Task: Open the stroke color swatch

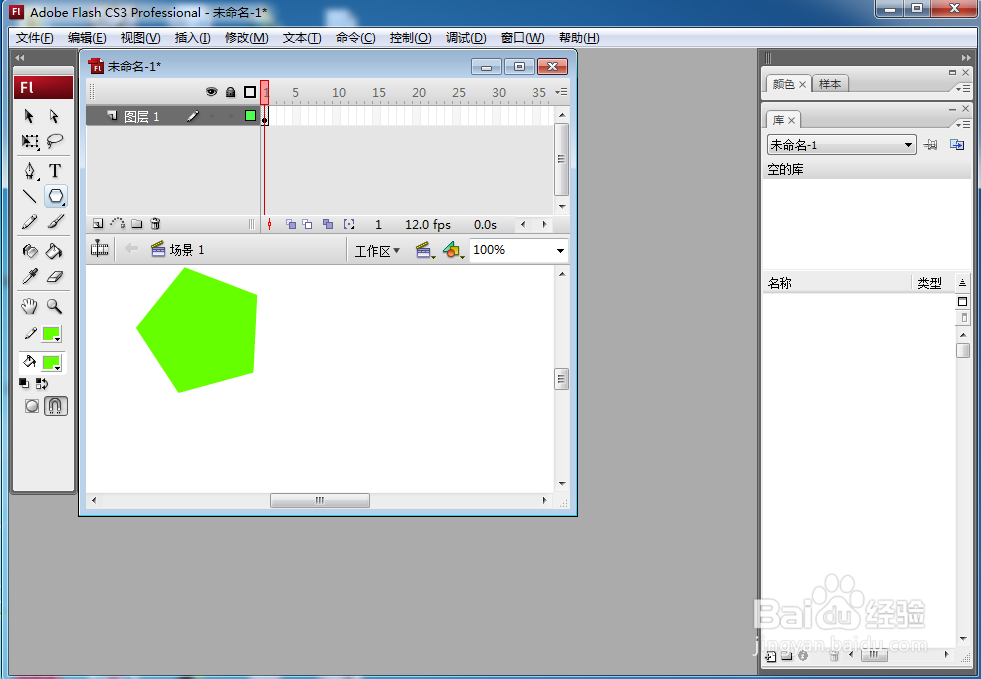Action: coord(51,334)
